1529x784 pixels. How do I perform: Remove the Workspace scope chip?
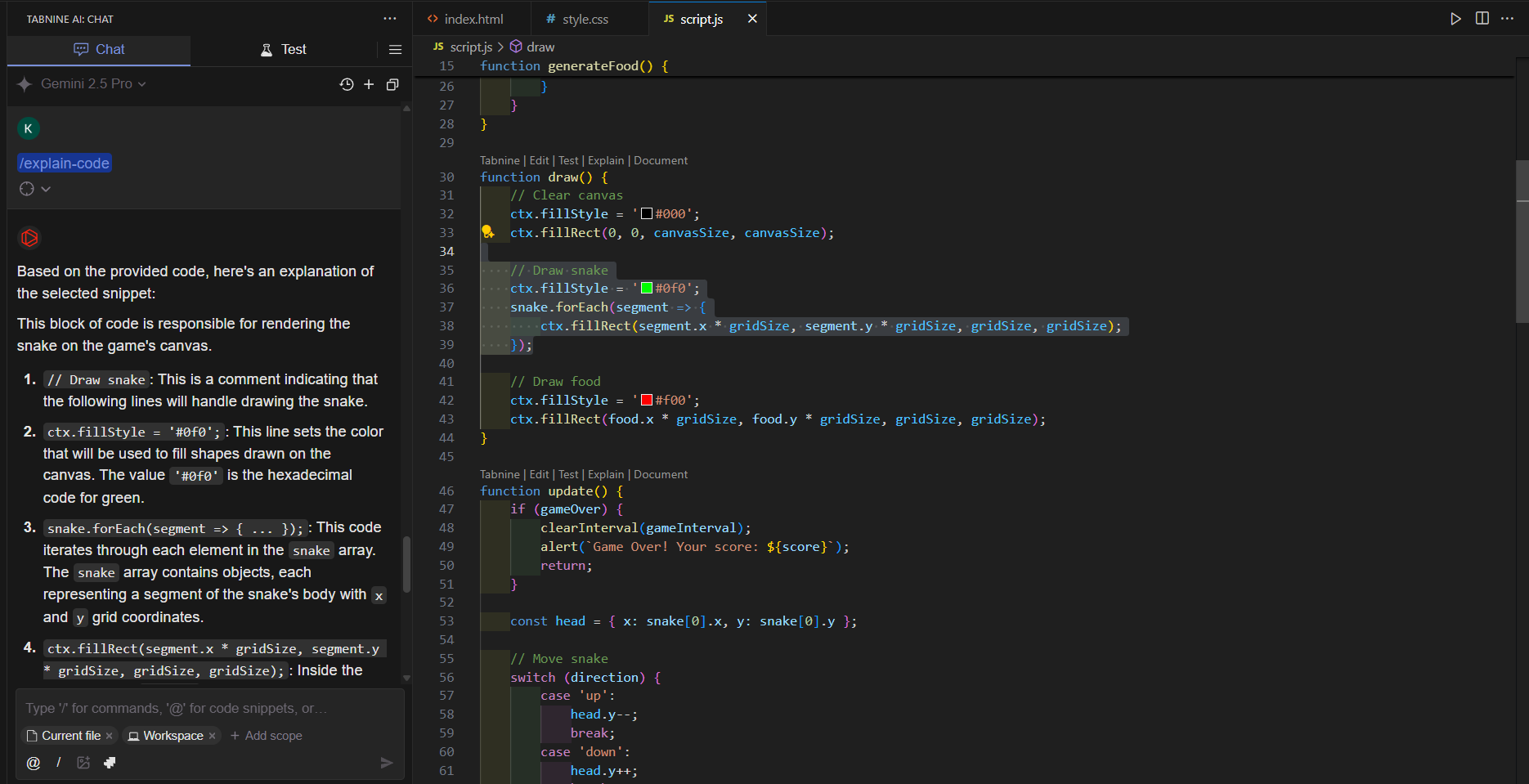(x=213, y=736)
